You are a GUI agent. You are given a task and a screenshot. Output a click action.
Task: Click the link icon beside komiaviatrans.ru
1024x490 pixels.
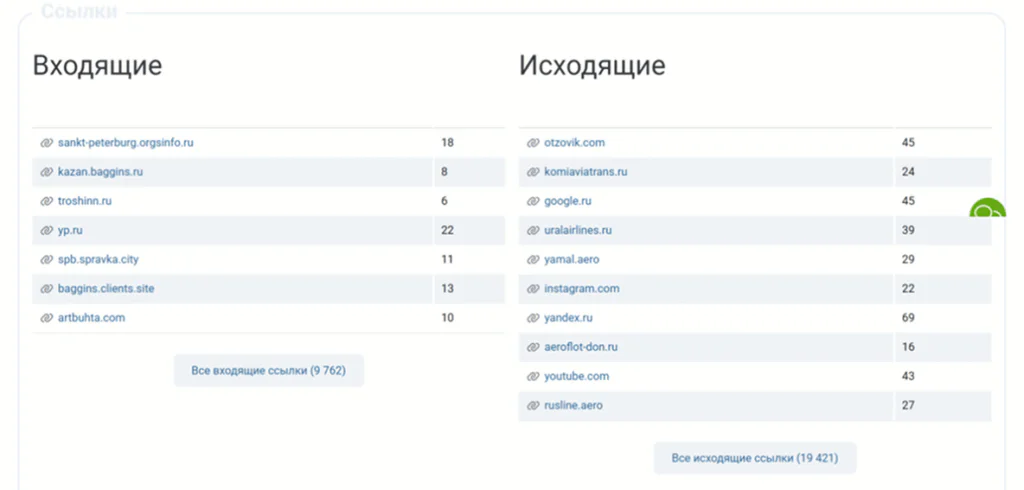pos(533,172)
